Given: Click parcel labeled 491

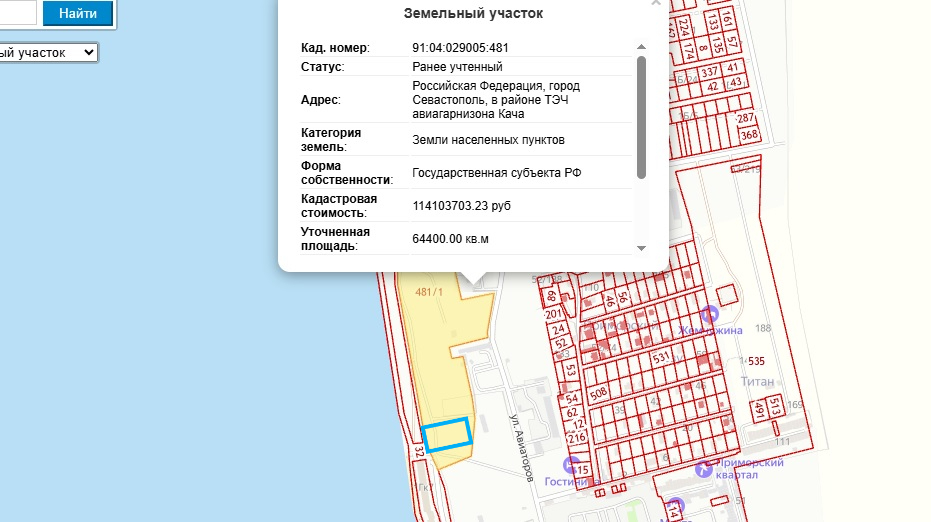Looking at the screenshot, I should (x=760, y=411).
